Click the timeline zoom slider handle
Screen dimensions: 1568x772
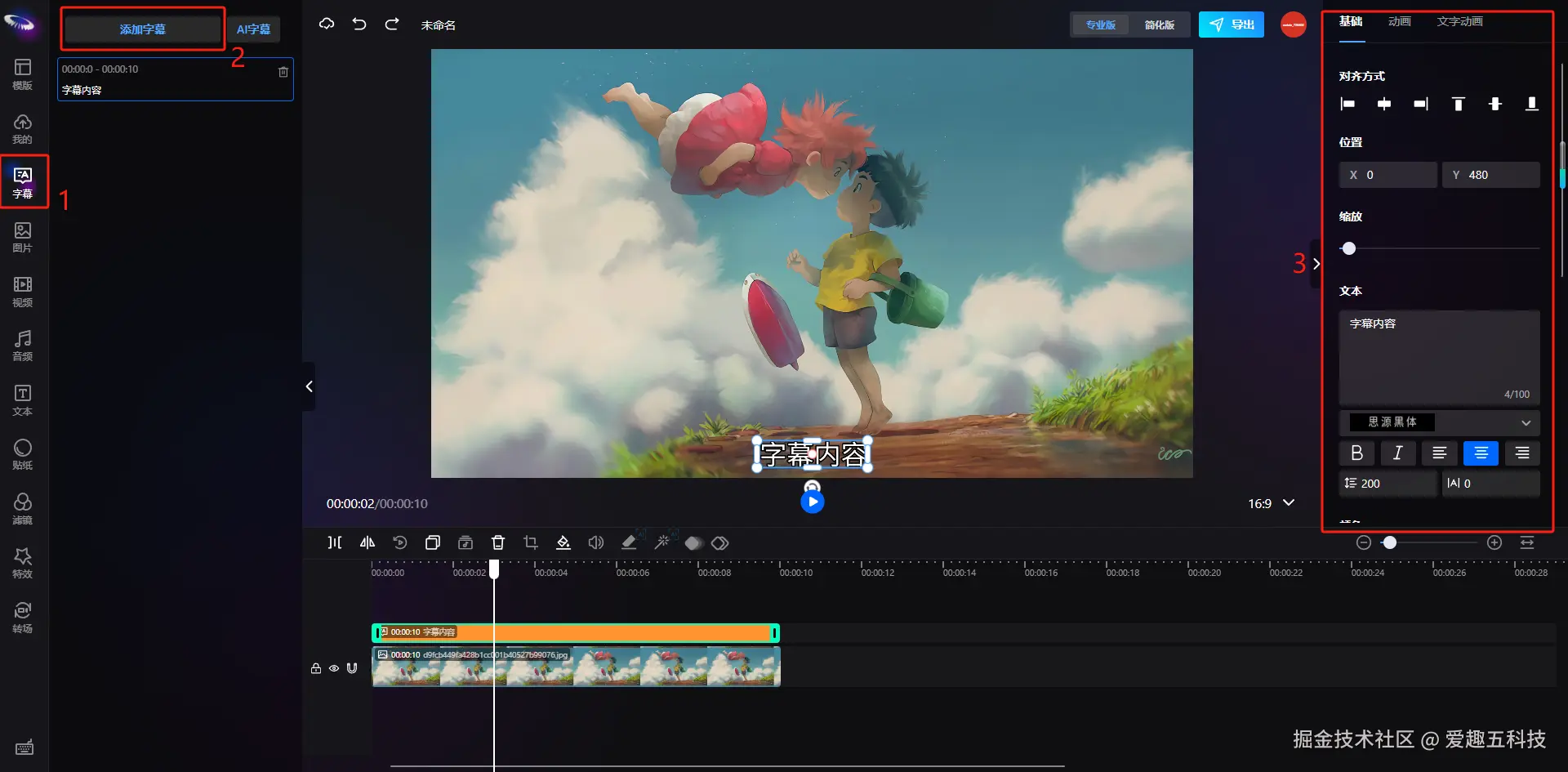(1390, 542)
